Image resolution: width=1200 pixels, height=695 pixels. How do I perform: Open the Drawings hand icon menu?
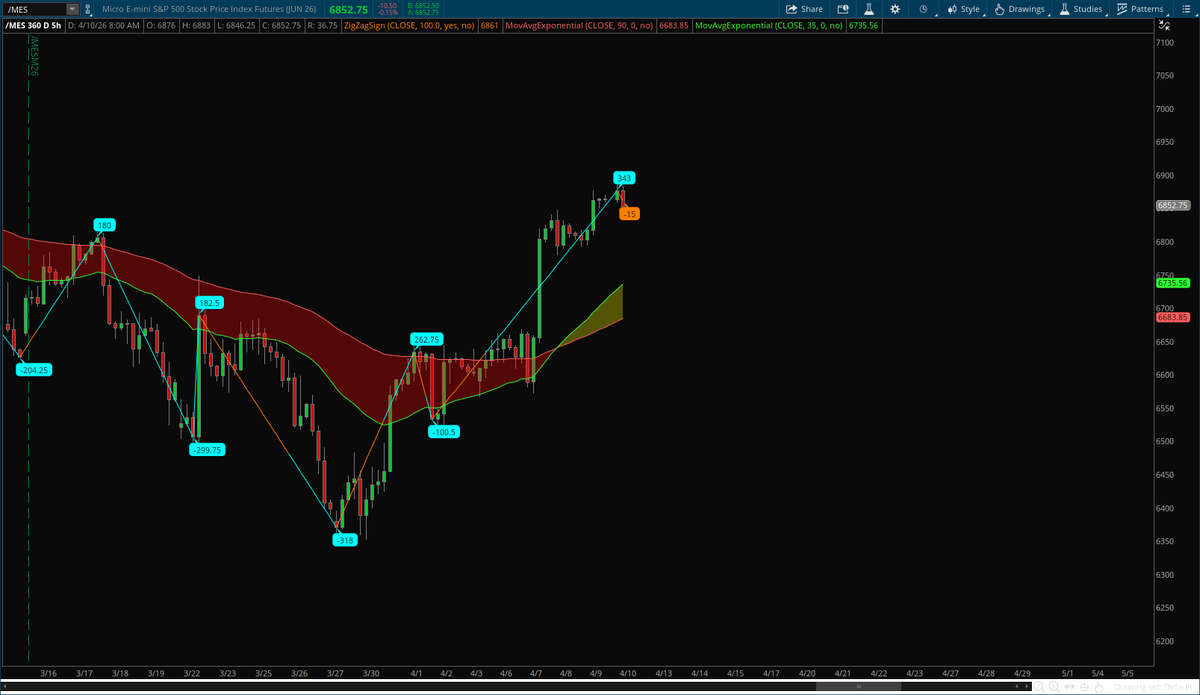pos(999,8)
